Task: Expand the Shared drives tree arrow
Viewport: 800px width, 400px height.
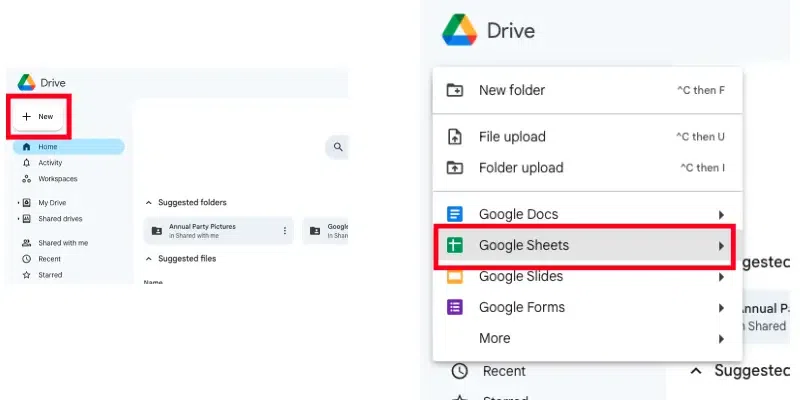Action: pyautogui.click(x=18, y=219)
